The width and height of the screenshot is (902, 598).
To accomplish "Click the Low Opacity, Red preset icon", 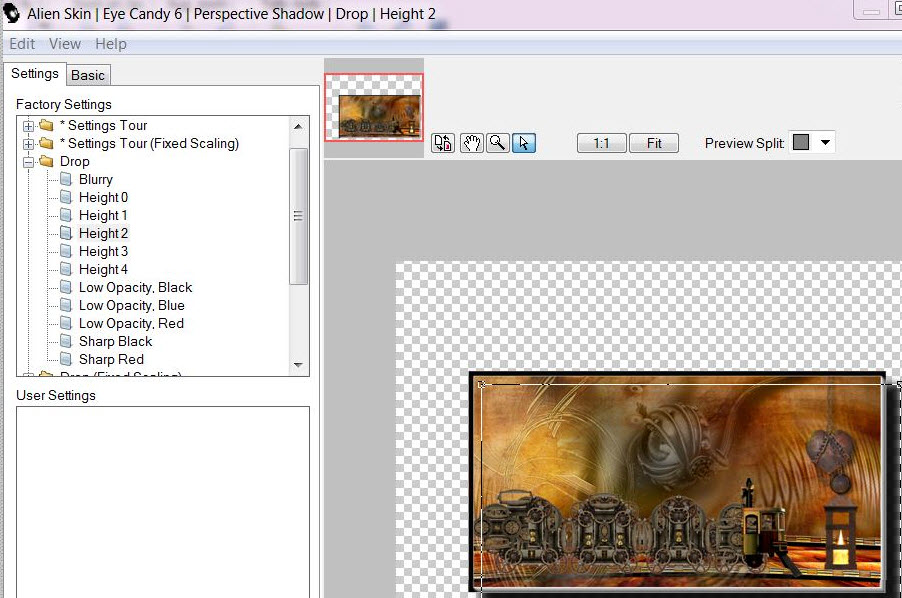I will pyautogui.click(x=66, y=323).
